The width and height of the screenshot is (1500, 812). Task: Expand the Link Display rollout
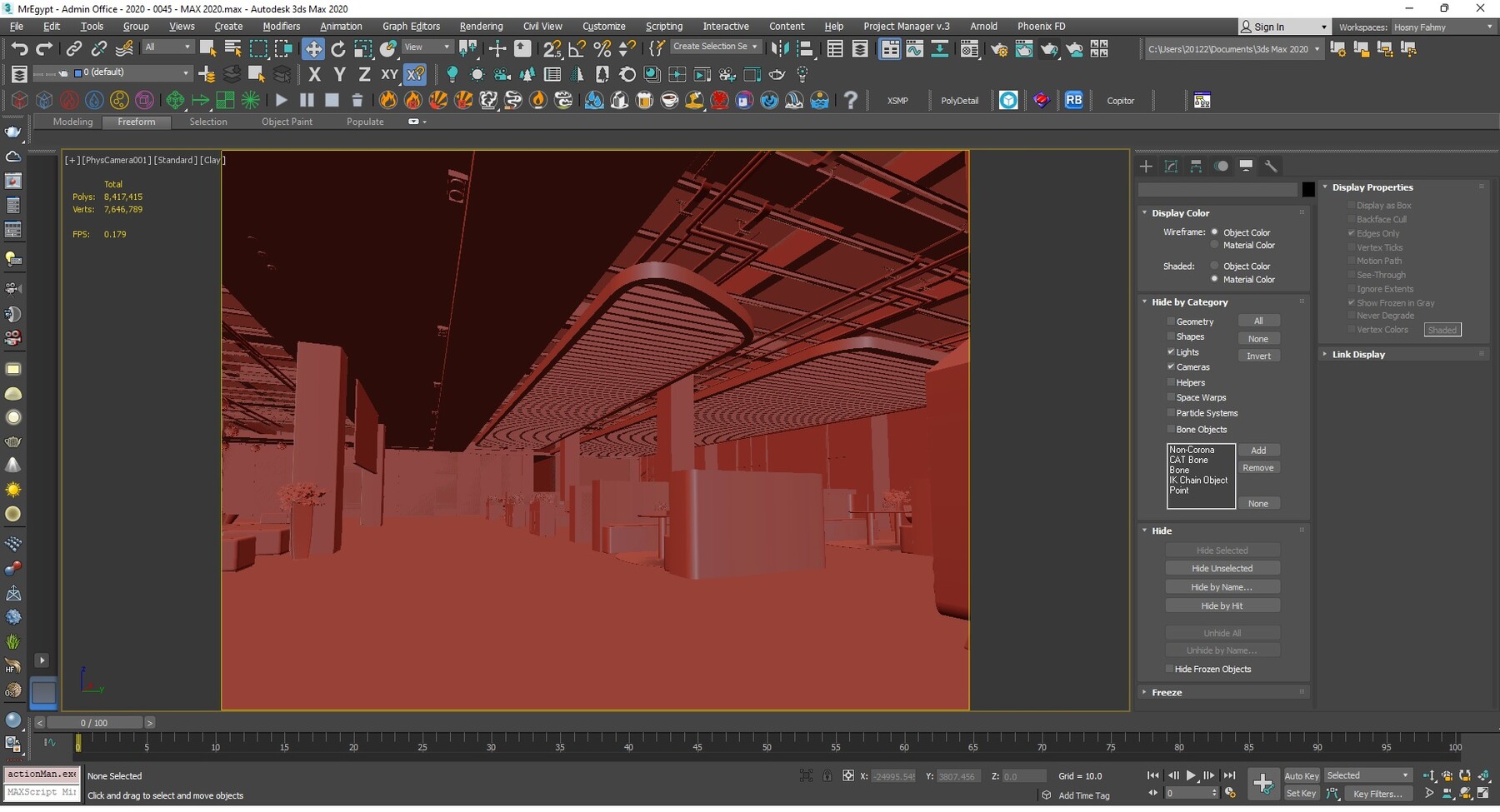[1358, 355]
